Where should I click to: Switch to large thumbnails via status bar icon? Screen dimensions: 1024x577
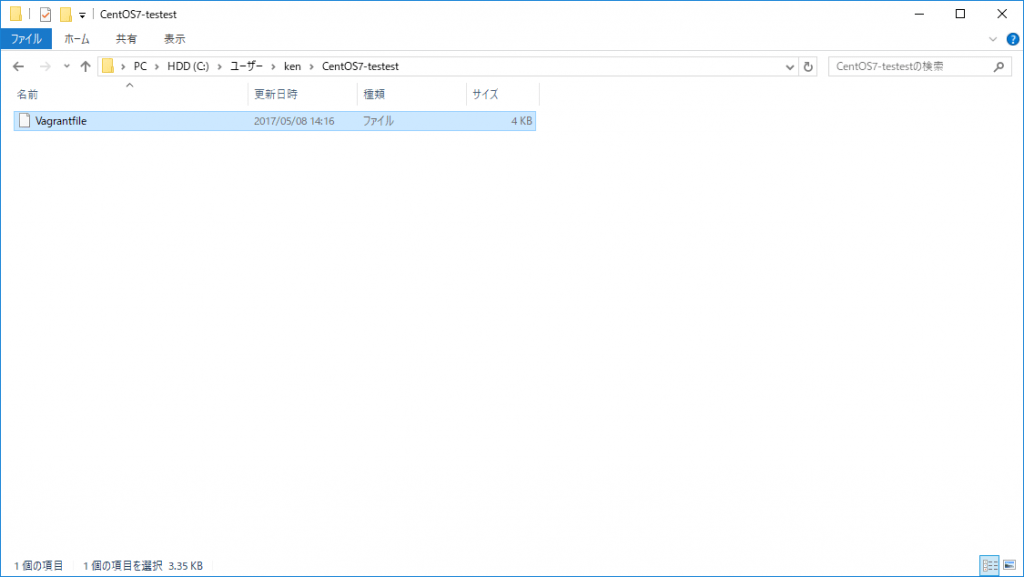point(1011,566)
